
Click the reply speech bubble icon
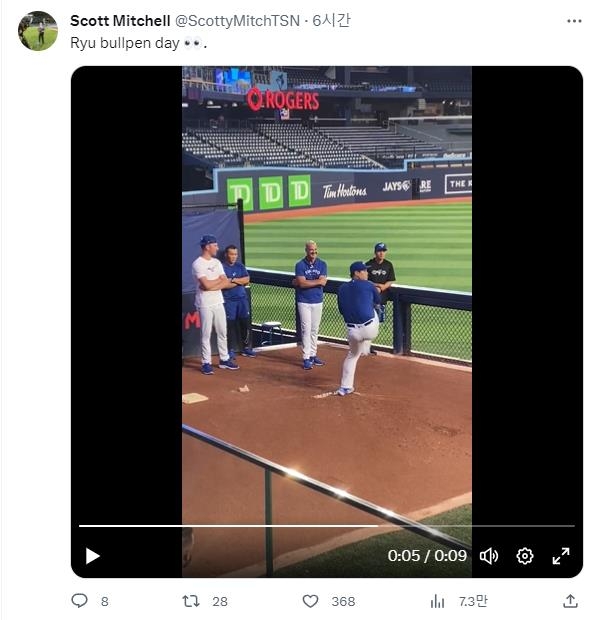[x=80, y=601]
